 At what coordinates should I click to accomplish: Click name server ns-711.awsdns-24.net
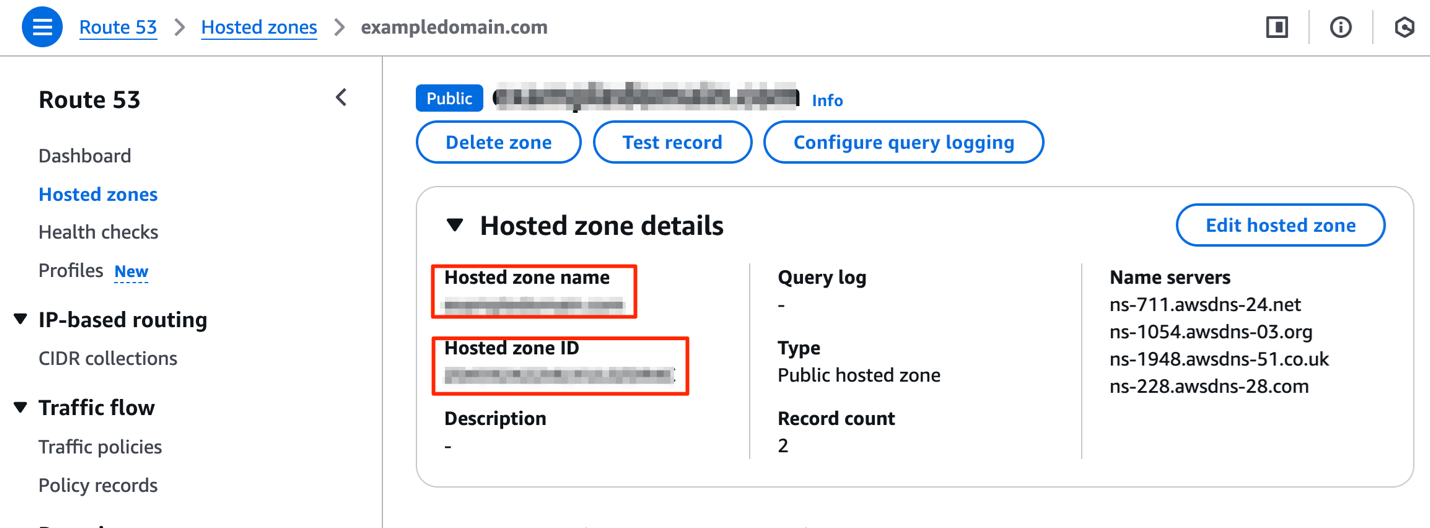tap(1205, 304)
